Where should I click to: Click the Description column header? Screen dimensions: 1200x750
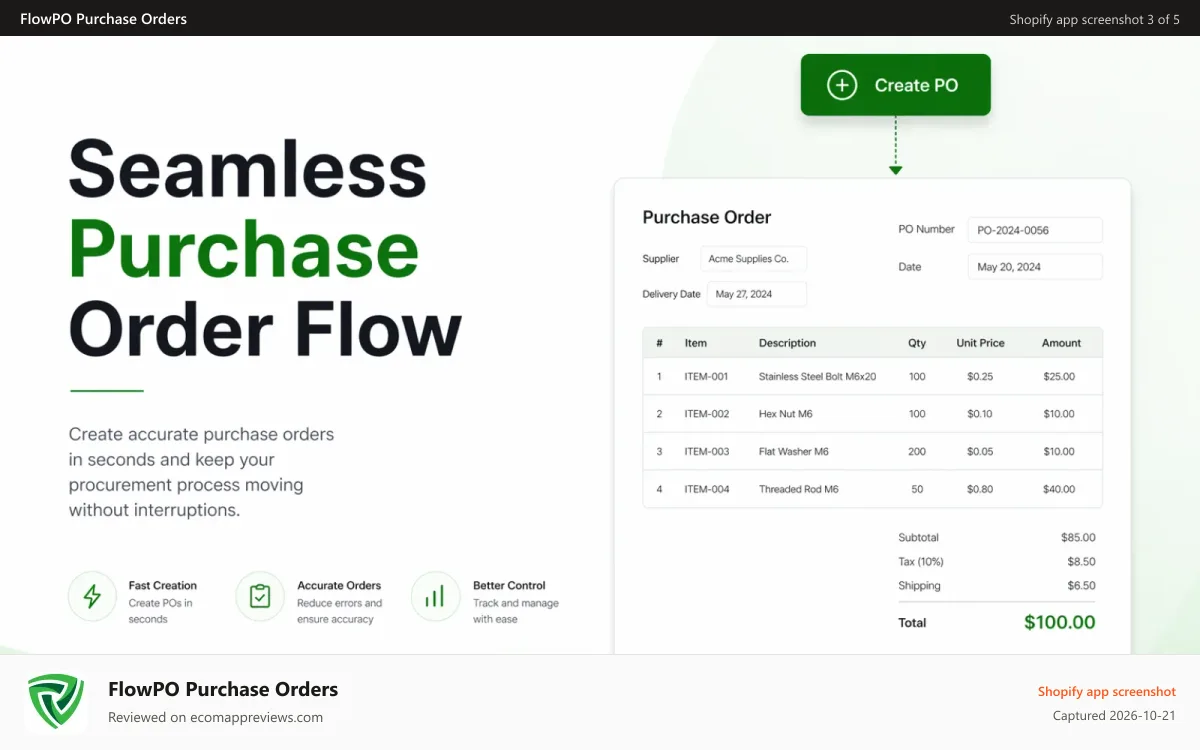[x=787, y=343]
